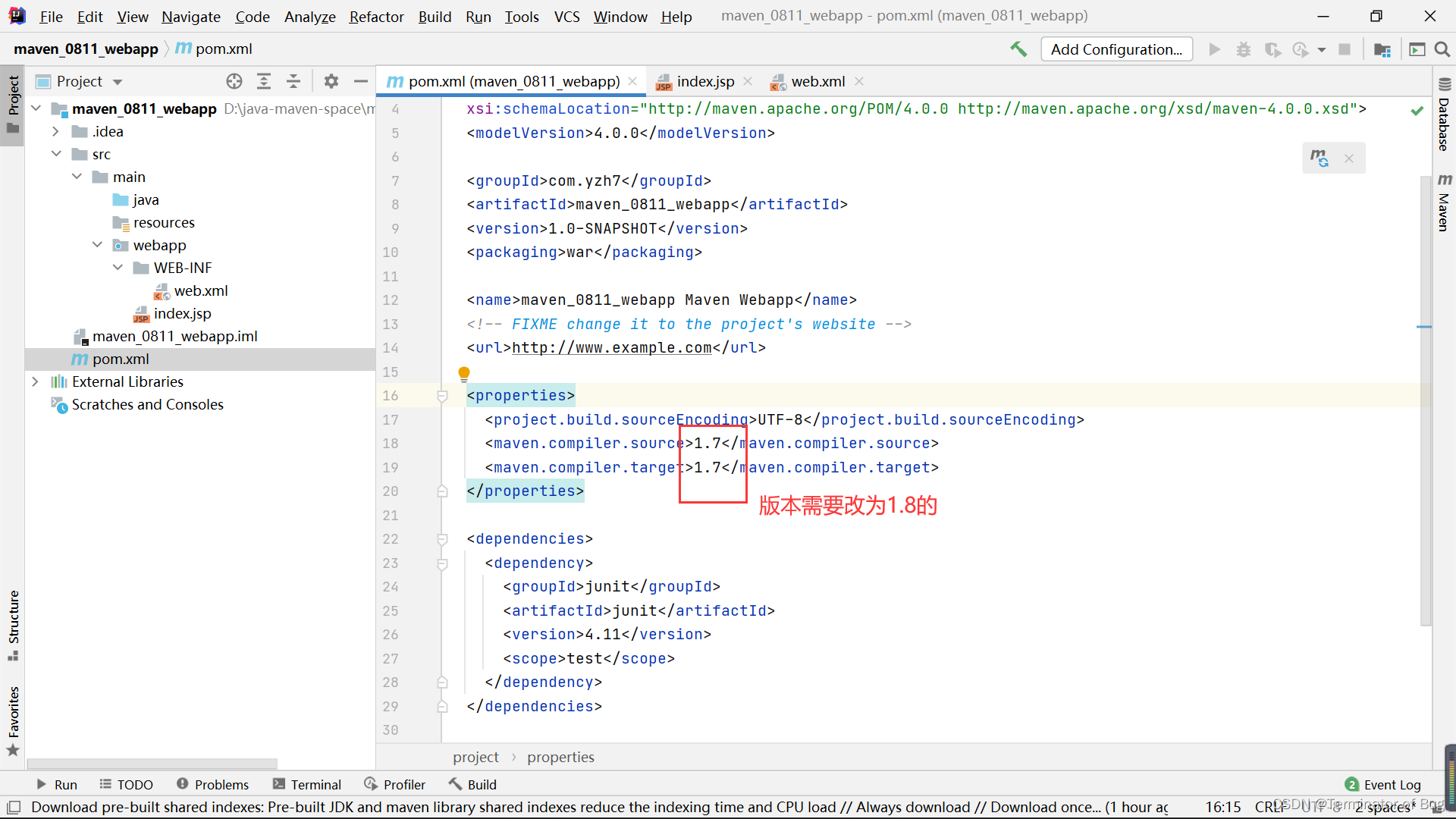Image resolution: width=1456 pixels, height=819 pixels.
Task: Click the Run play button in toolbar
Action: [1215, 48]
